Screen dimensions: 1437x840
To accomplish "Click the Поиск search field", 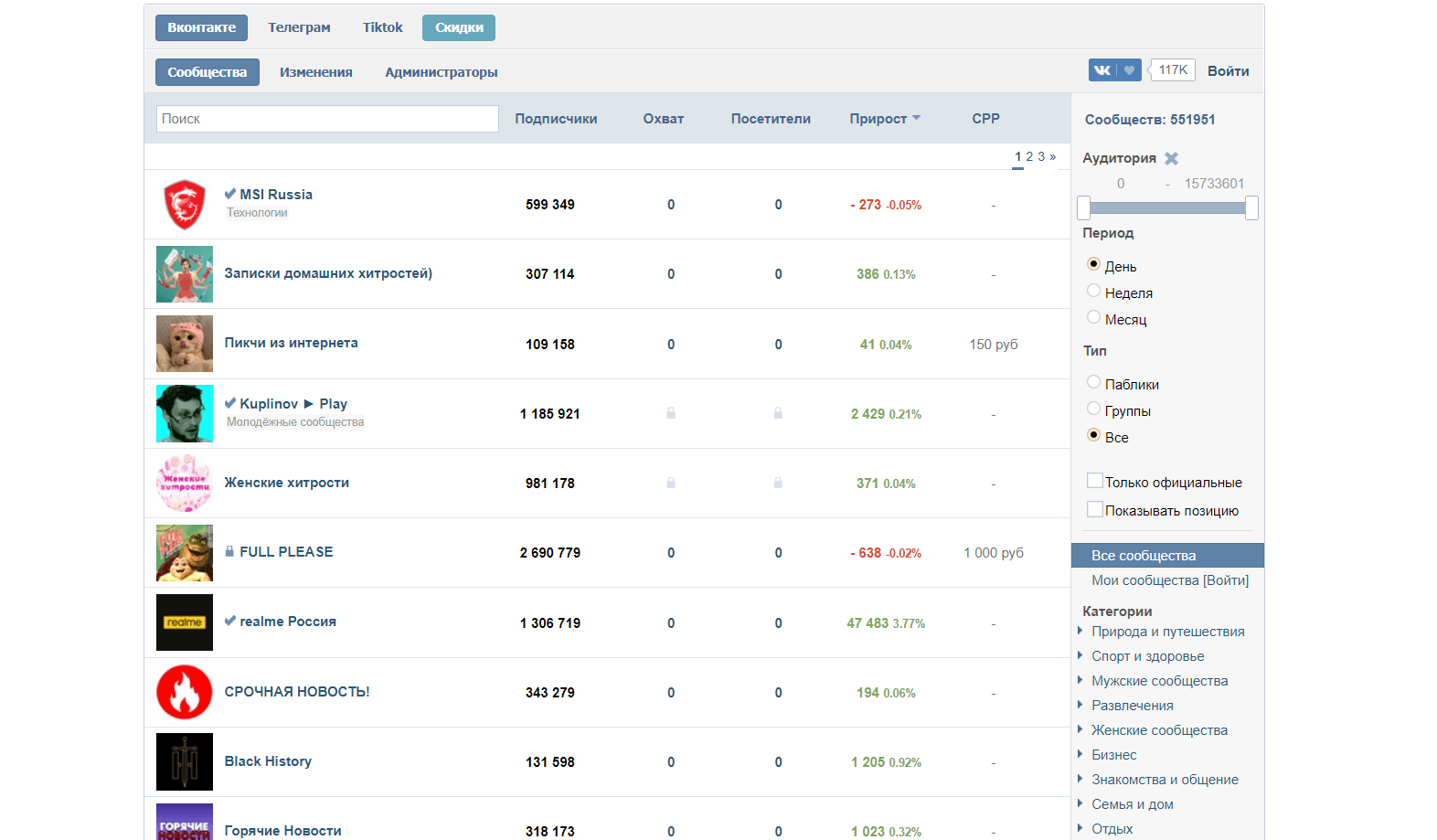I will coord(327,119).
